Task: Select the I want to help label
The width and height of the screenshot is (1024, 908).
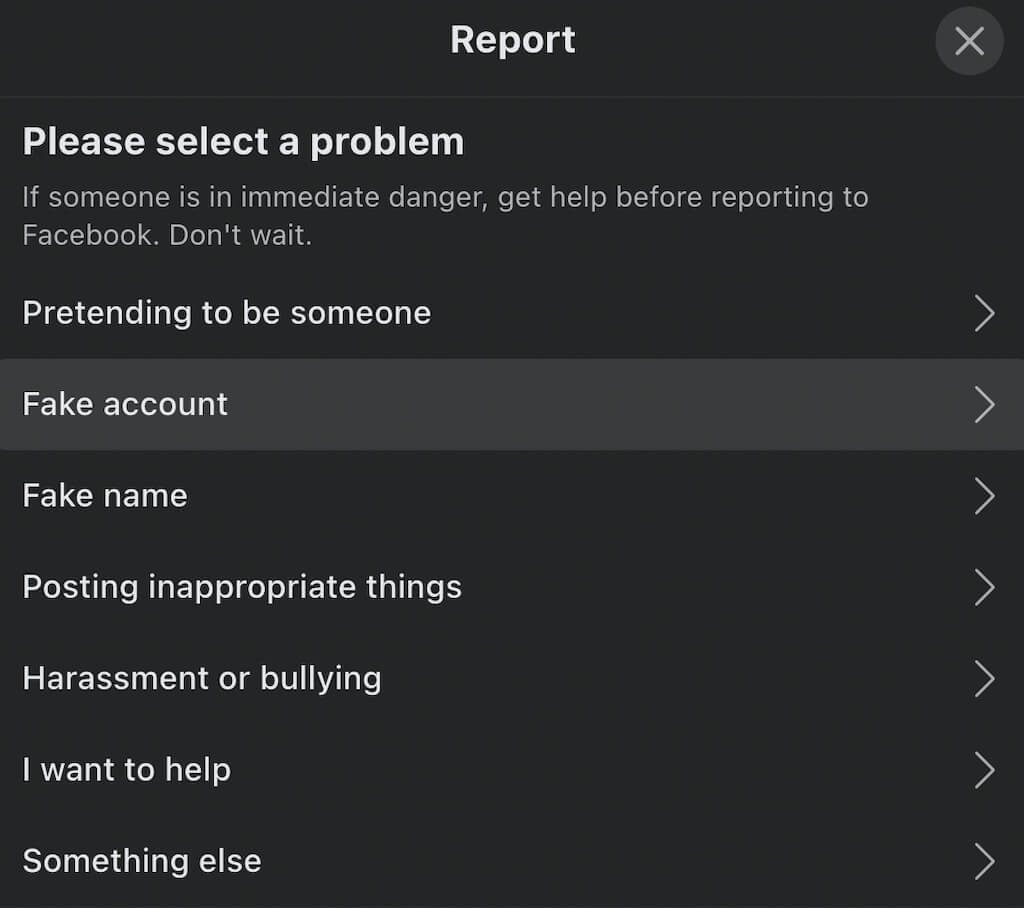Action: click(x=127, y=770)
